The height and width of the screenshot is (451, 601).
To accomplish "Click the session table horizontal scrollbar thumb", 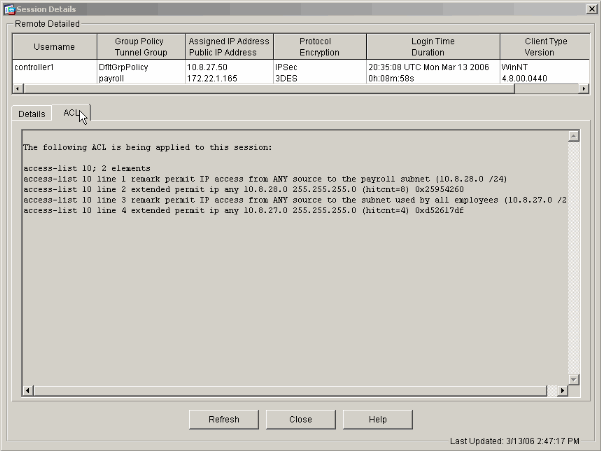I will click(269, 89).
